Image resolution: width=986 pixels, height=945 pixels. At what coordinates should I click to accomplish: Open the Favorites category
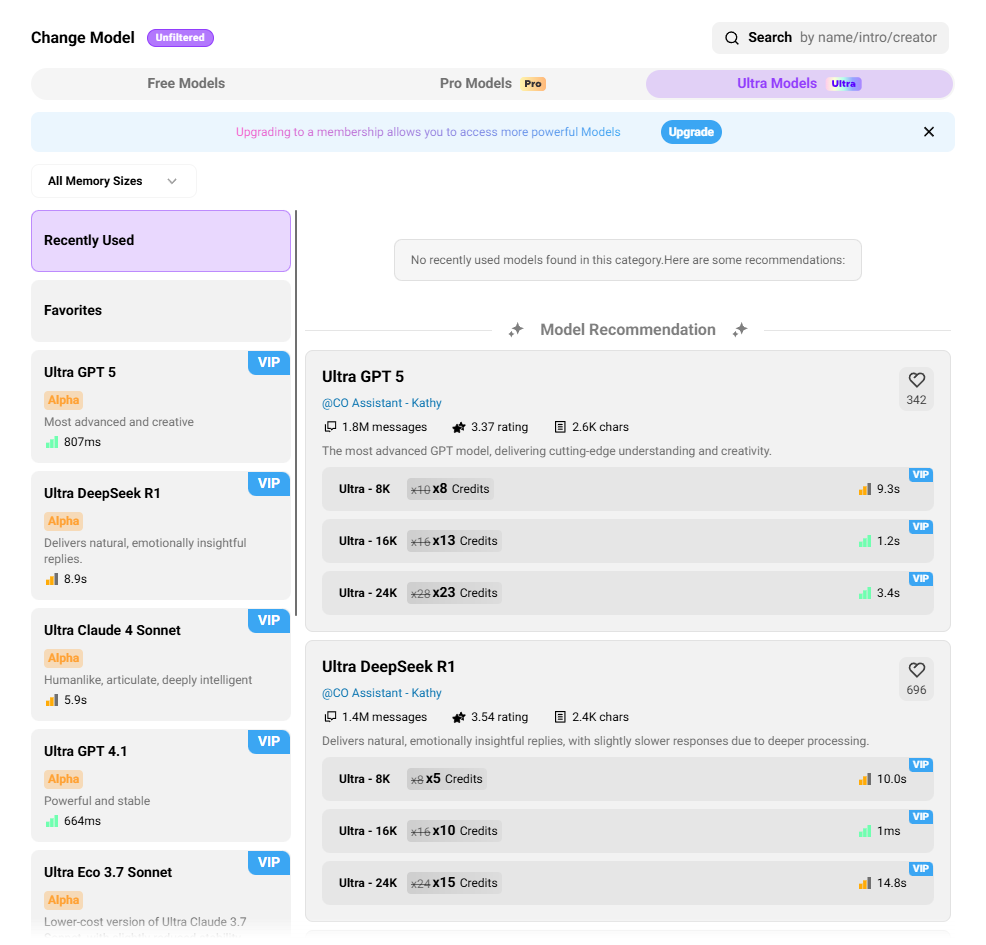click(x=161, y=311)
